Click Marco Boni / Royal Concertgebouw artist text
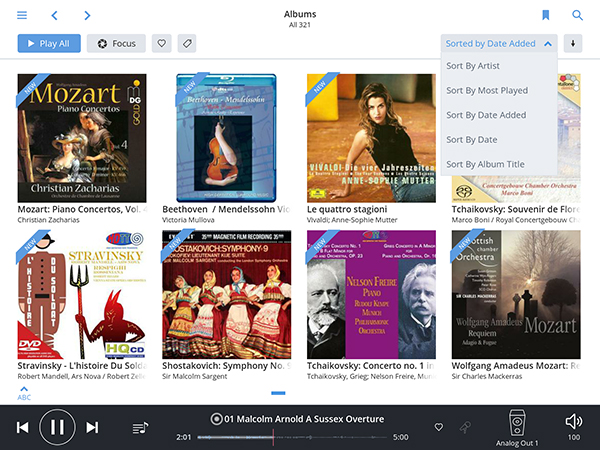The image size is (600, 450). 516,220
